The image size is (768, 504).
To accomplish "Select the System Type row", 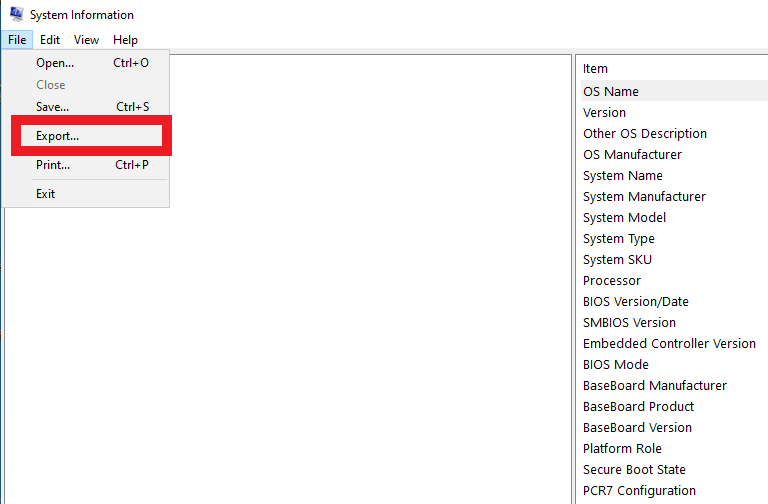I will click(674, 239).
